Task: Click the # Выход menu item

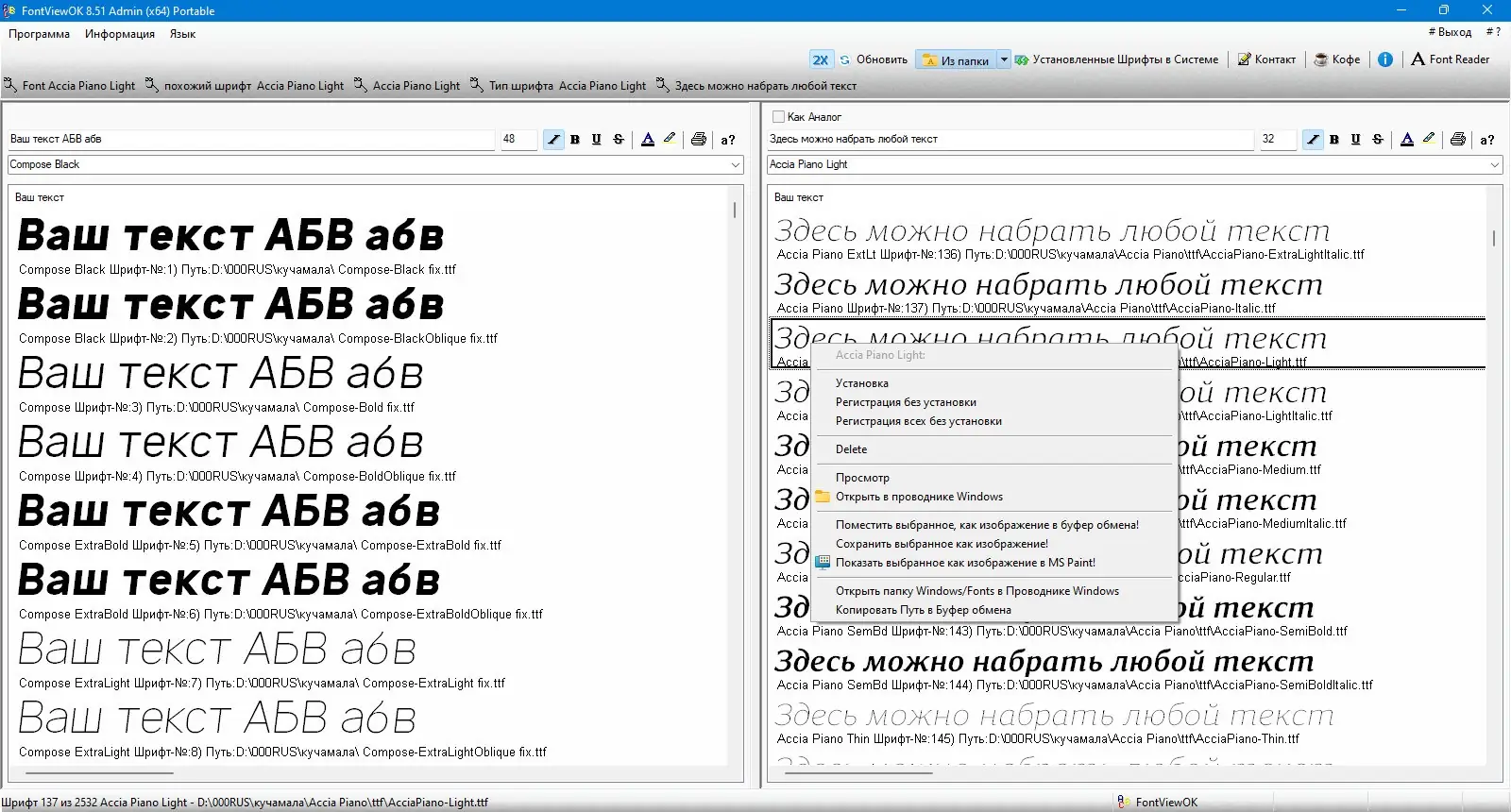Action: pos(1450,32)
